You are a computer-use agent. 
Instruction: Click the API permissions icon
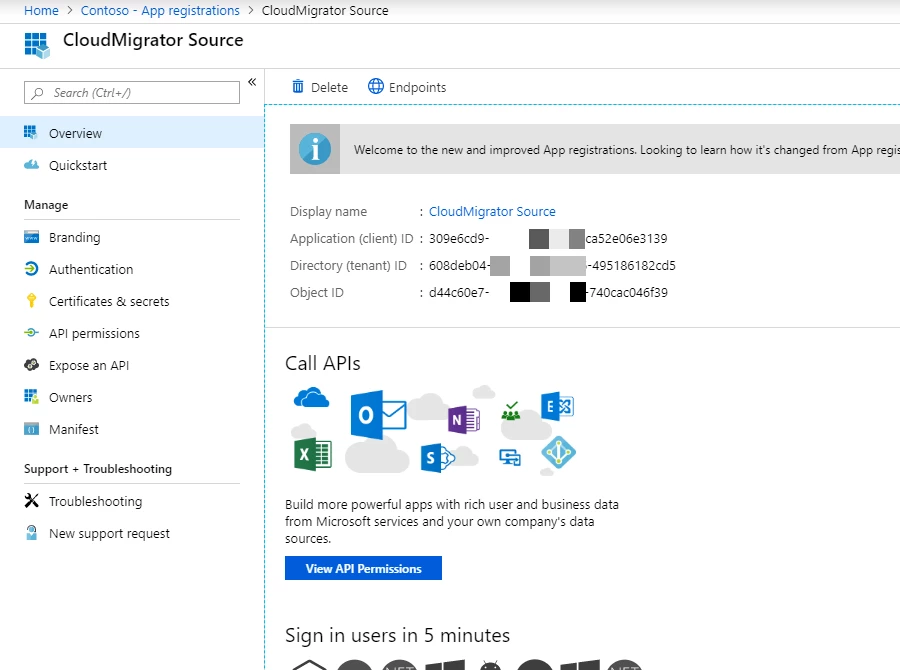point(32,332)
